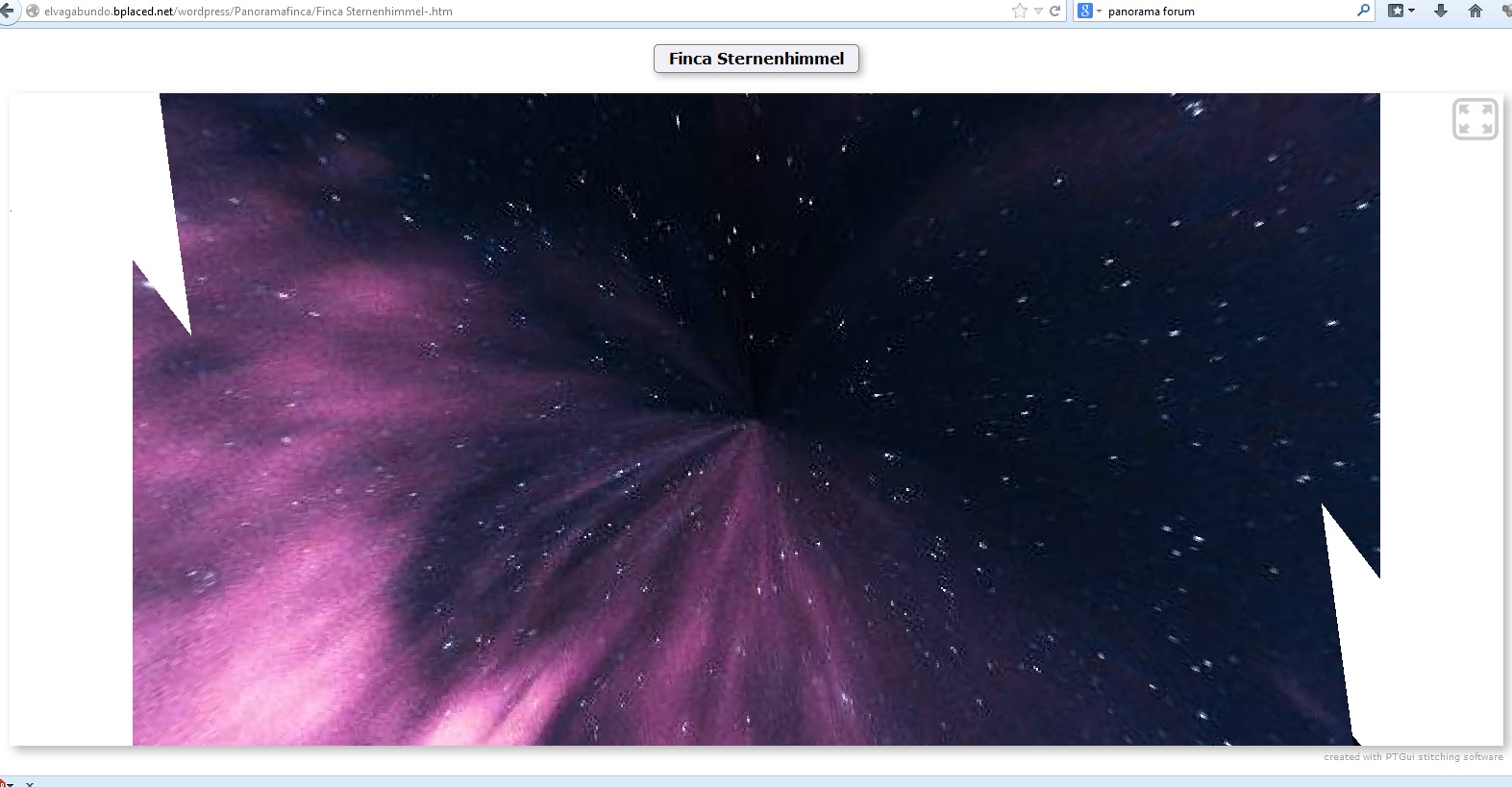
Task: Close the bottom bar with the X
Action: click(30, 784)
